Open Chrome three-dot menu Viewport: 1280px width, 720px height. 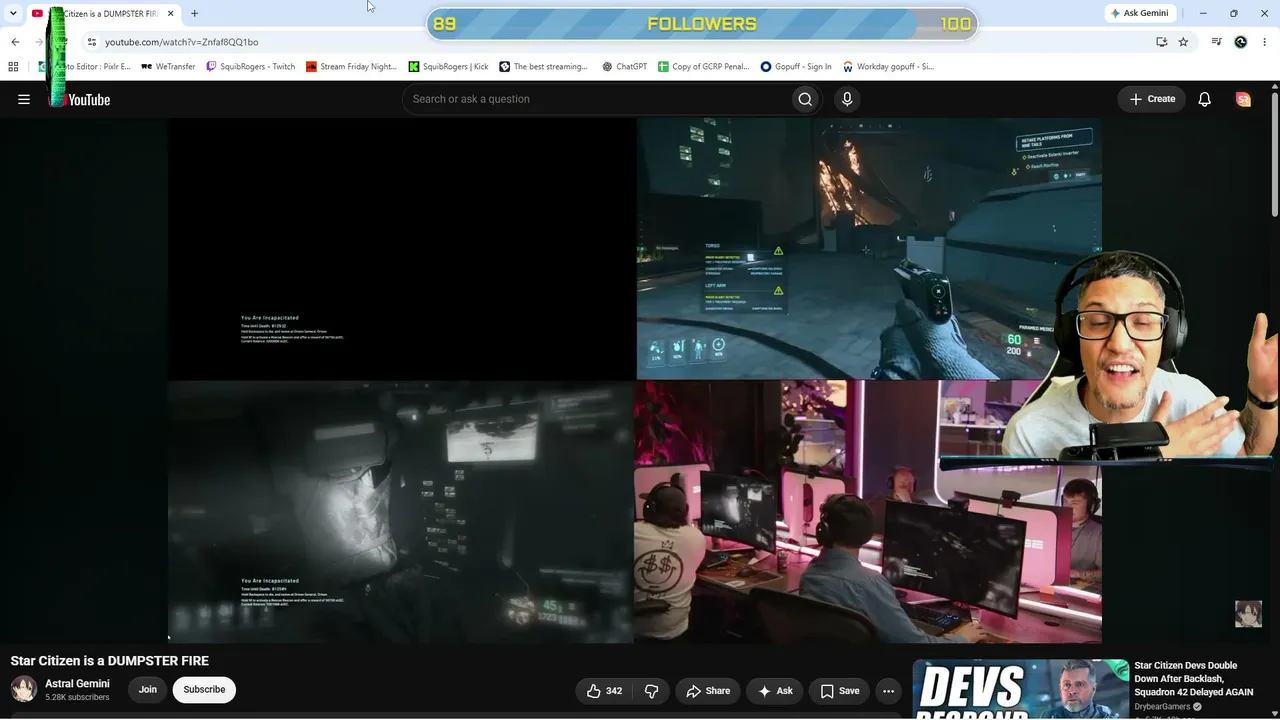1265,42
